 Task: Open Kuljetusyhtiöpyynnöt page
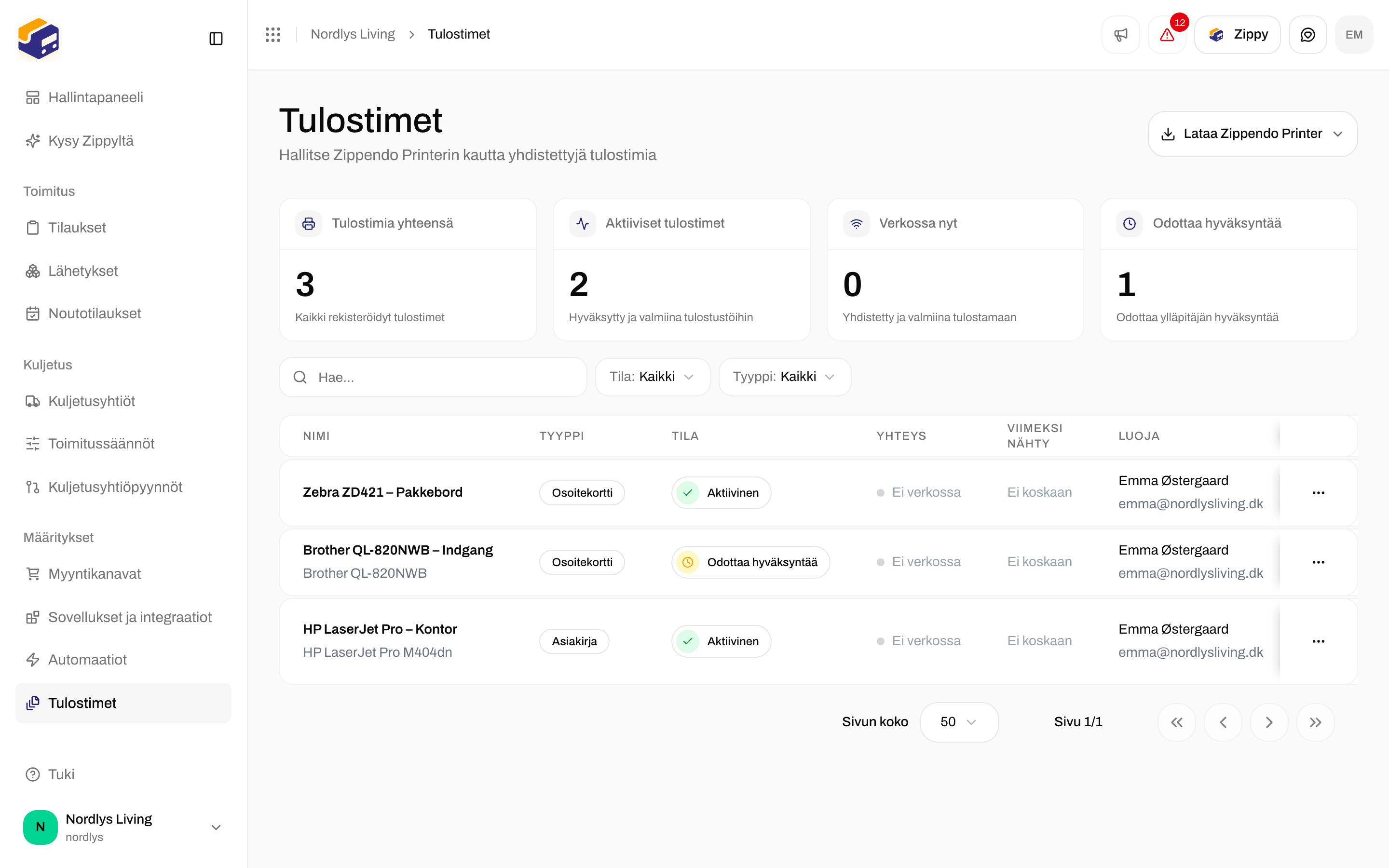coord(123,487)
